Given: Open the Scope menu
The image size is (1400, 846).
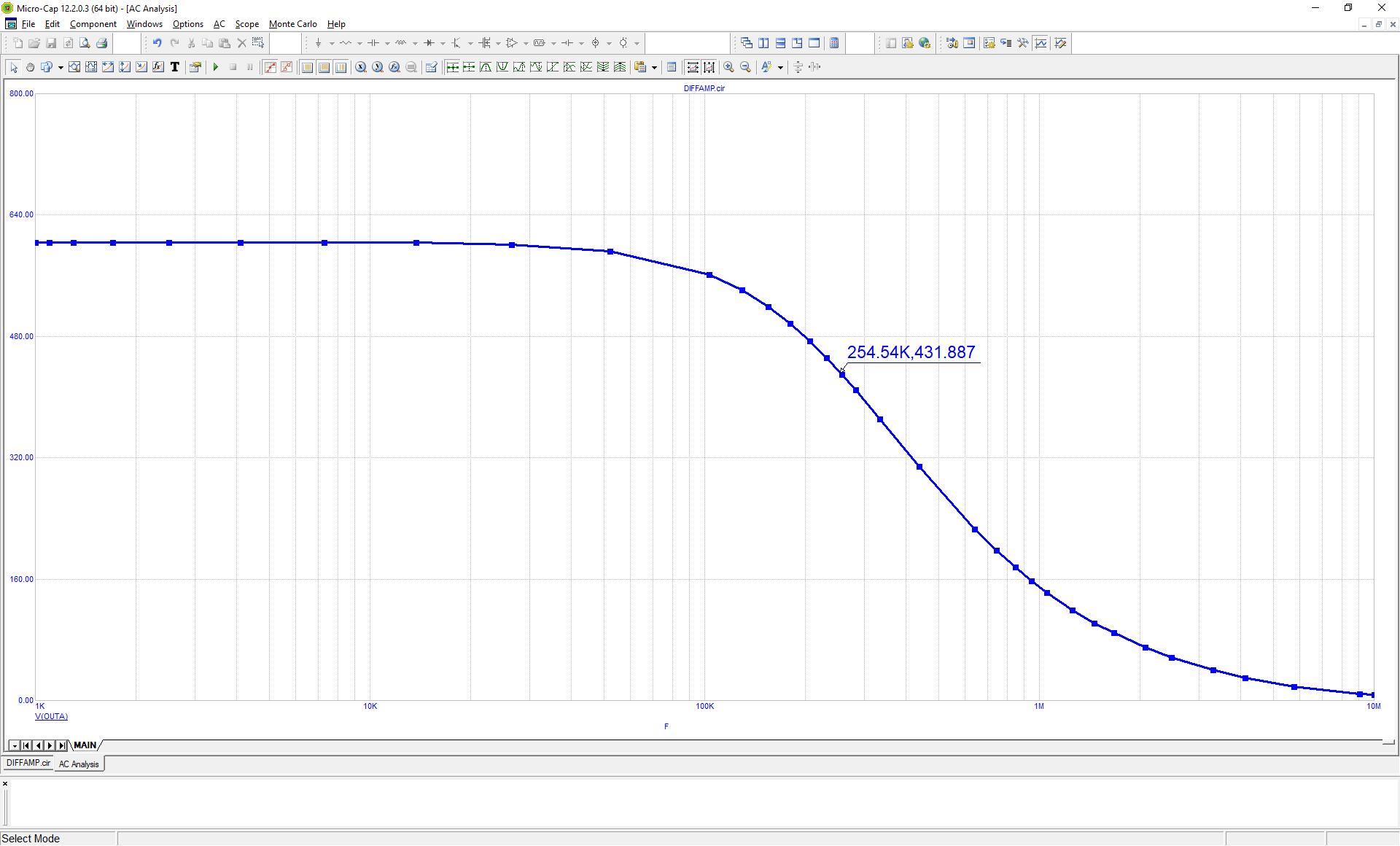Looking at the screenshot, I should pos(246,24).
